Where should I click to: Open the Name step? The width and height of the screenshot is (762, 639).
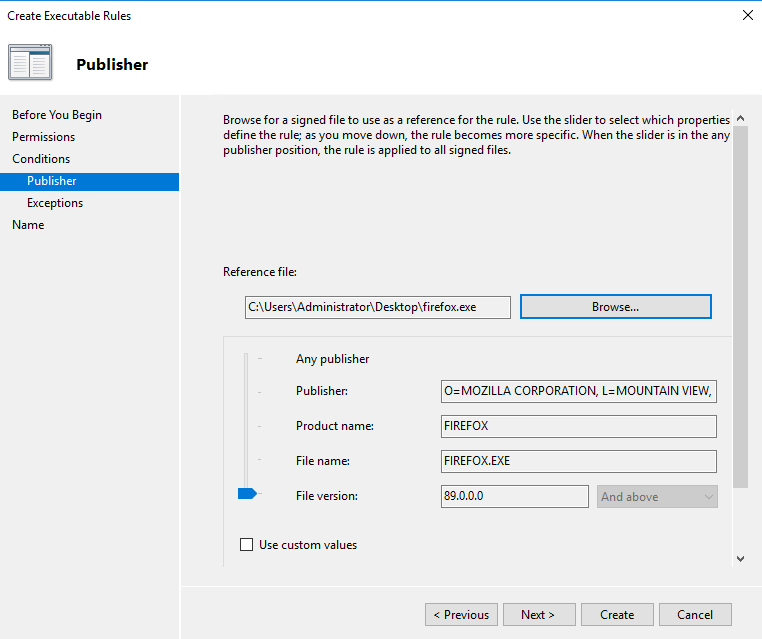(x=28, y=225)
